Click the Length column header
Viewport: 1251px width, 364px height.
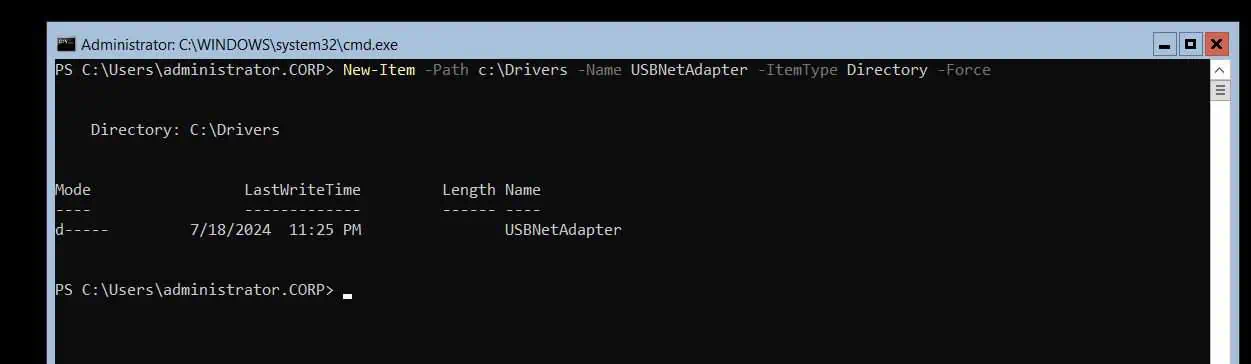(x=468, y=190)
